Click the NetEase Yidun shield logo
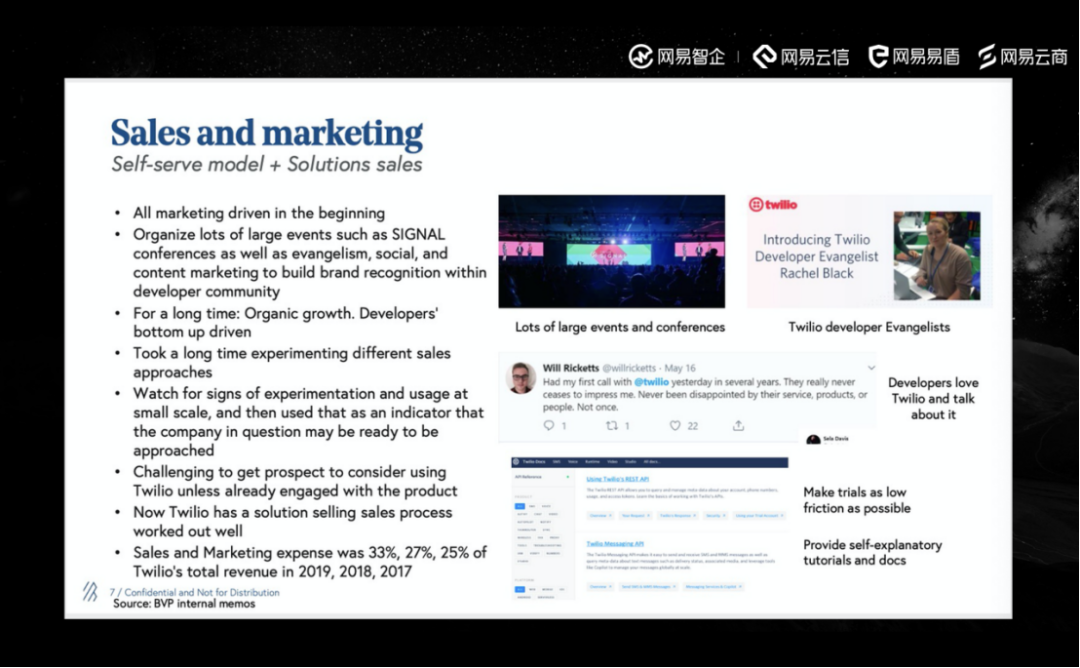1080x668 pixels. [x=878, y=56]
